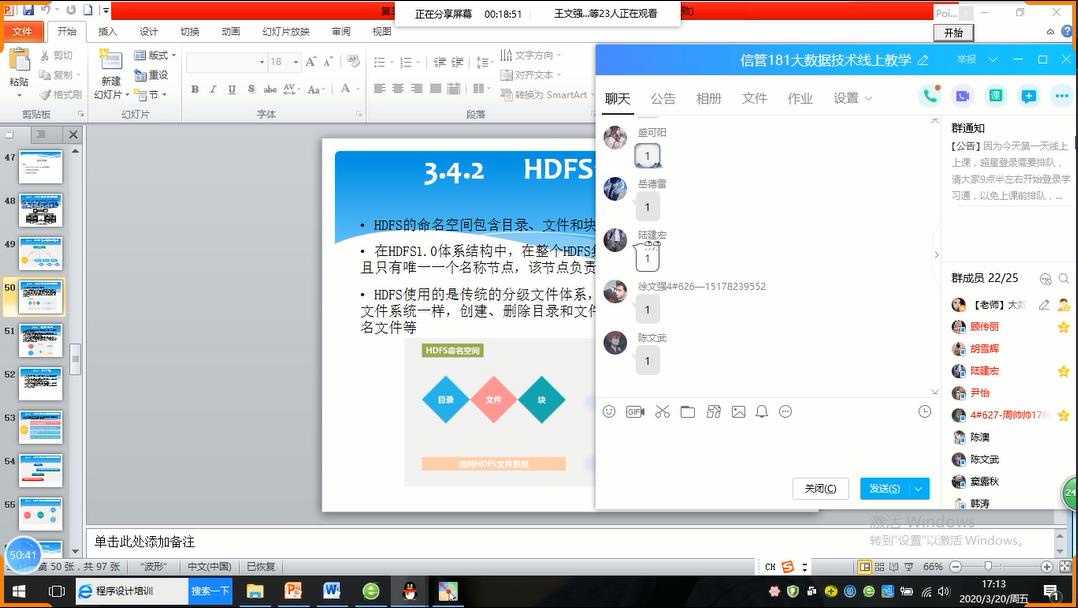Toggle bold text formatting
Screen dimensions: 1078x608
pos(195,90)
